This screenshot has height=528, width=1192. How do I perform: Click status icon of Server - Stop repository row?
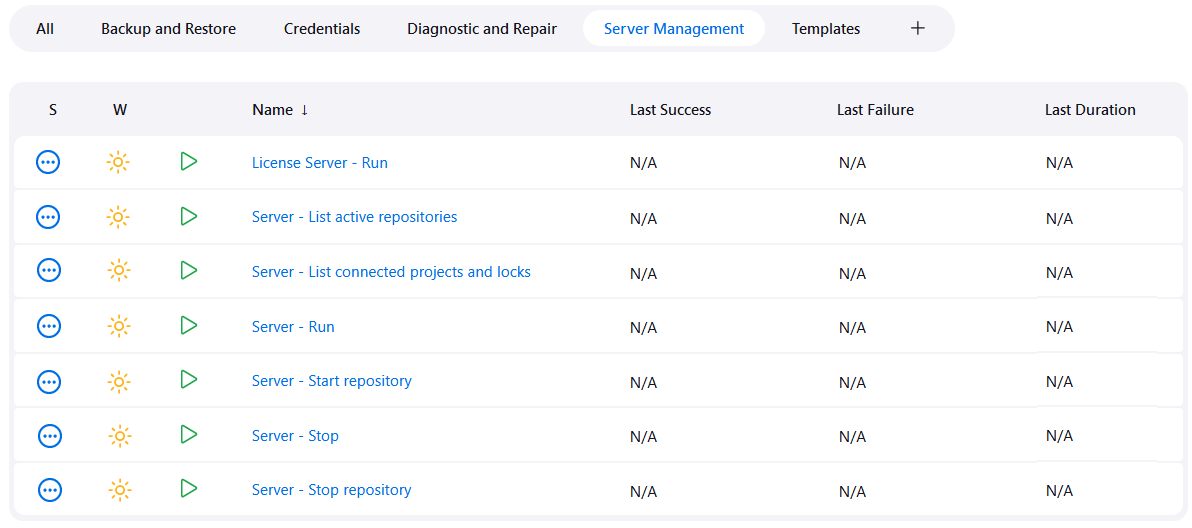[x=49, y=490]
